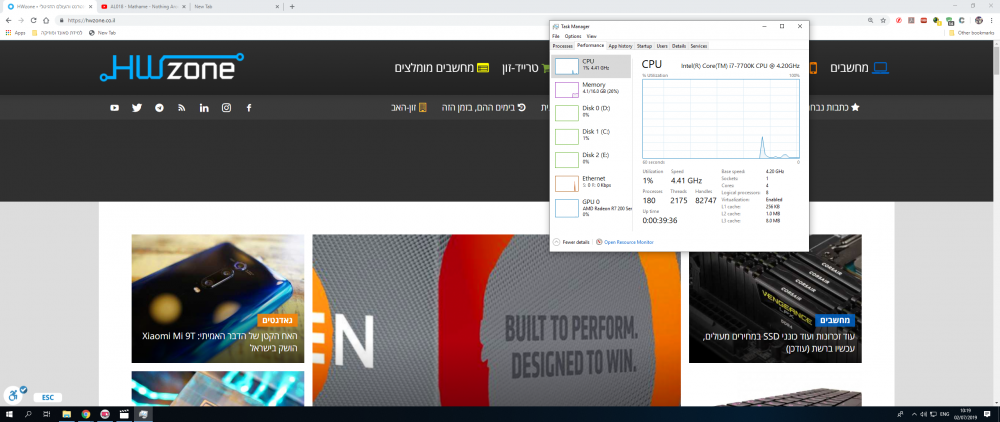Screen dimensions: 1000x422
Task: Select Disk 0 (D:) in the sidebar
Action: click(x=591, y=113)
